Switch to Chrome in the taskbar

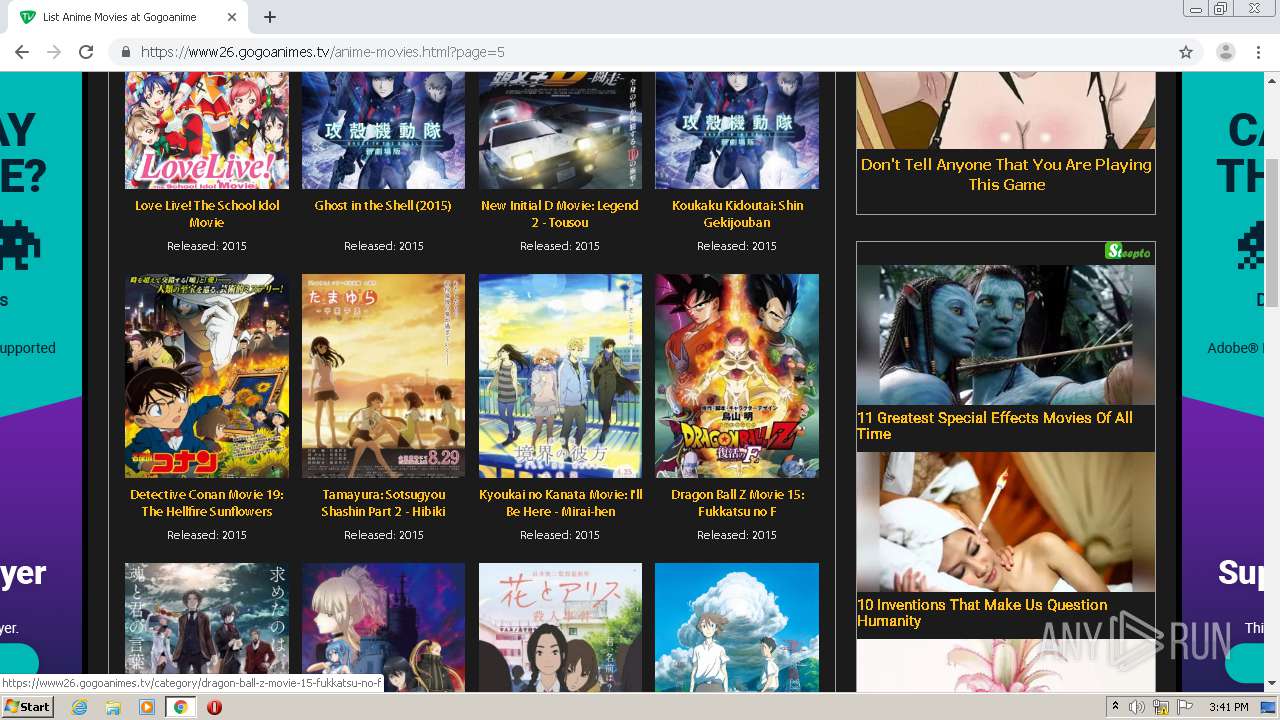pyautogui.click(x=181, y=707)
